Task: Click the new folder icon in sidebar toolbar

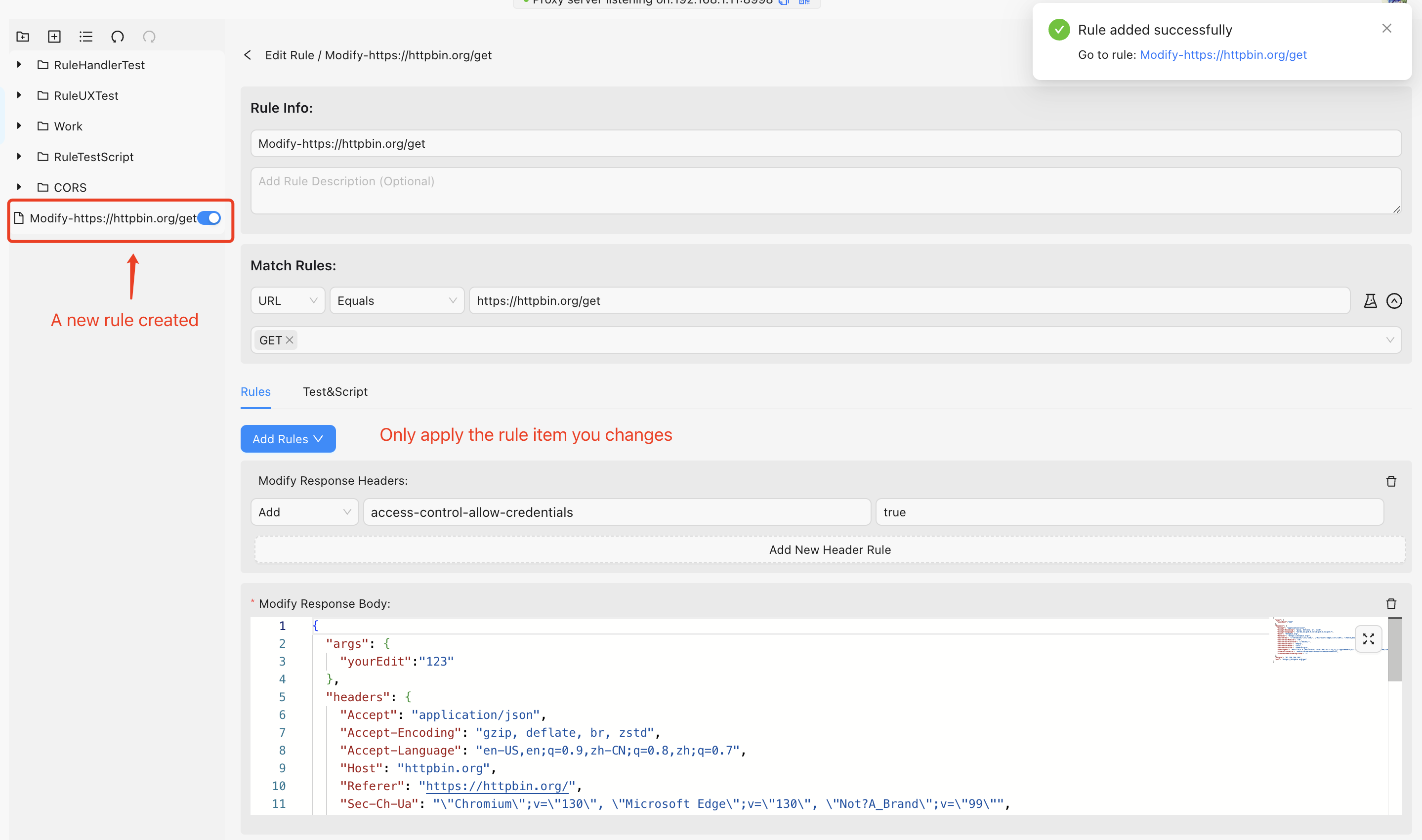Action: pos(23,37)
